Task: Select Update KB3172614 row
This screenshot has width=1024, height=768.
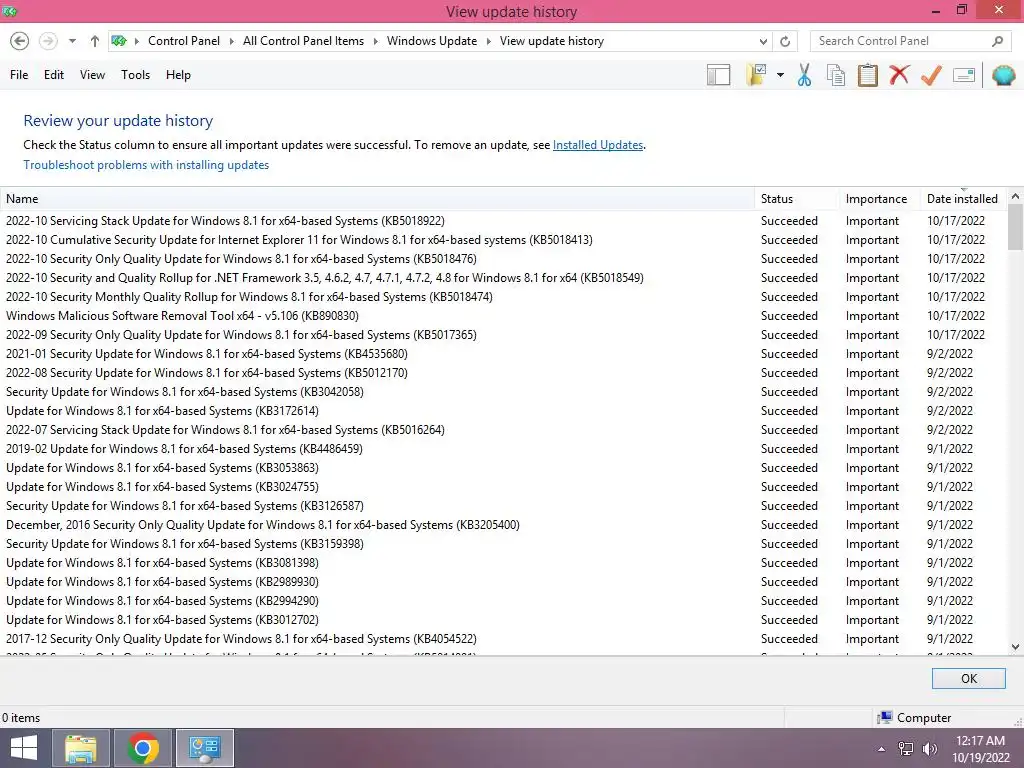Action: (504, 411)
